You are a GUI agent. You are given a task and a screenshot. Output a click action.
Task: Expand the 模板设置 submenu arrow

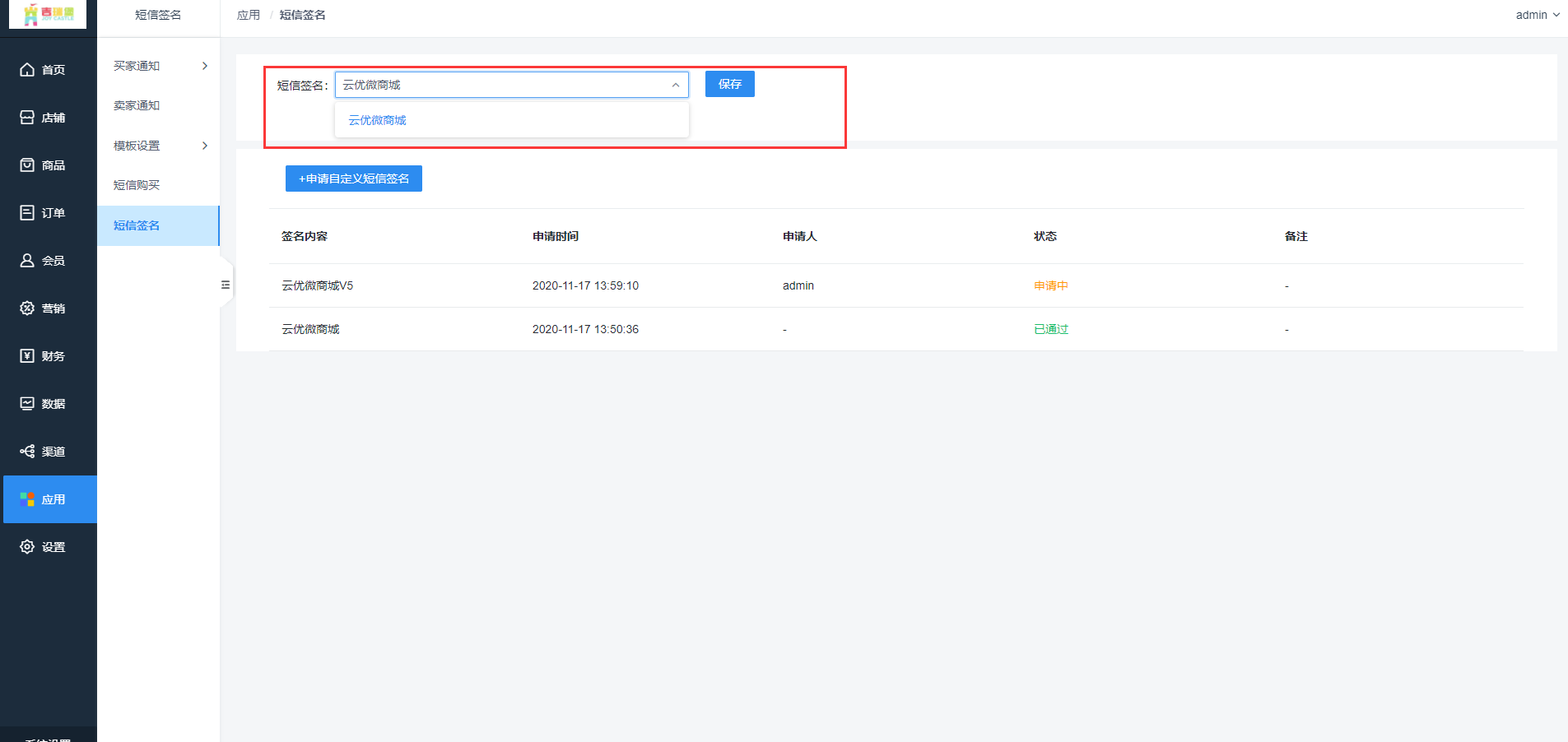[x=205, y=146]
